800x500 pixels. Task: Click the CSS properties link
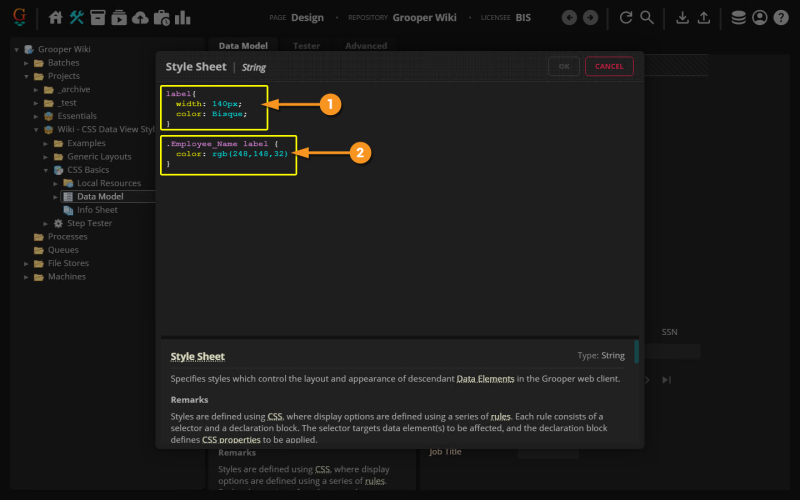(231, 439)
